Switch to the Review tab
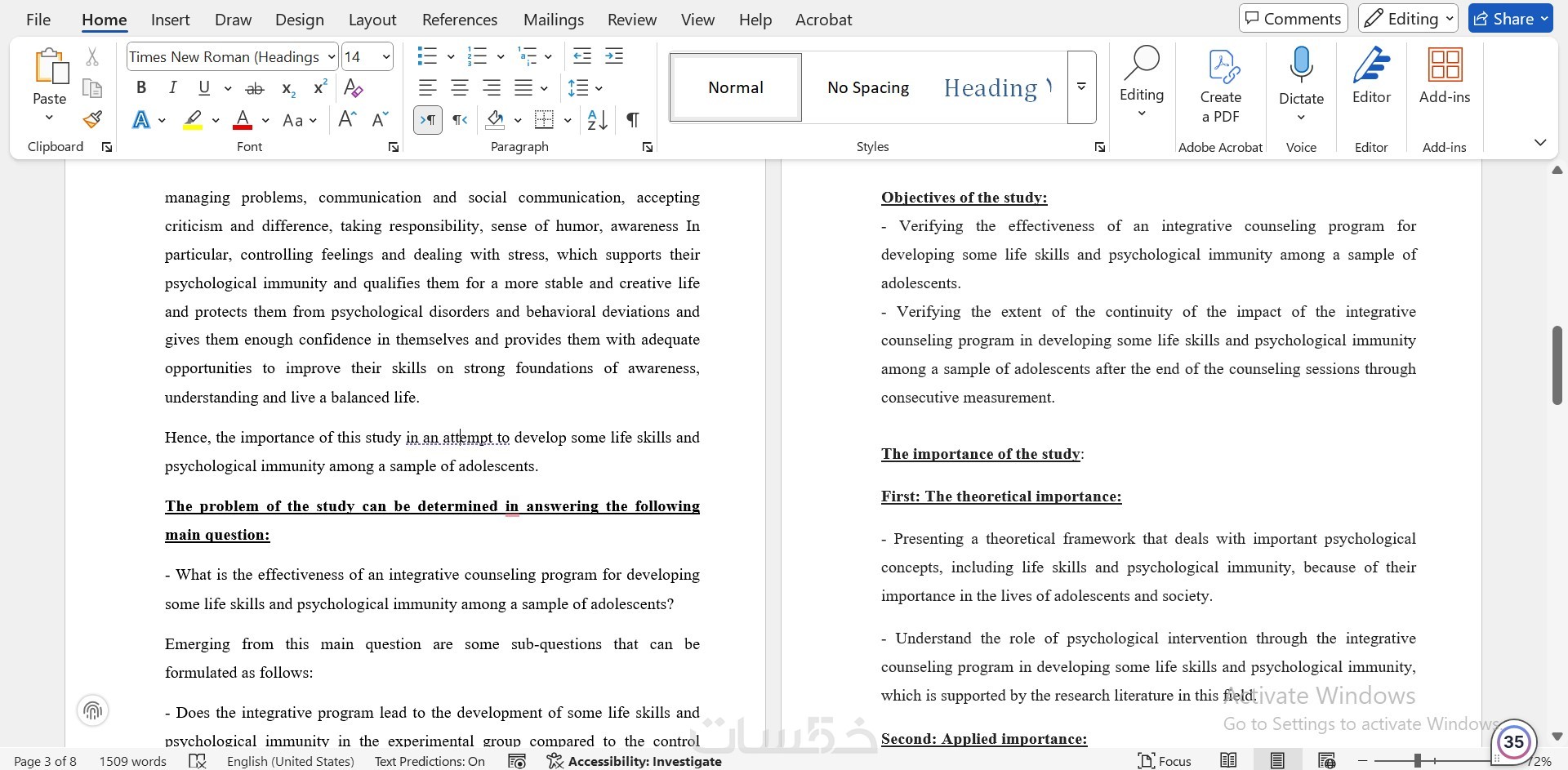This screenshot has width=1568, height=770. tap(632, 20)
